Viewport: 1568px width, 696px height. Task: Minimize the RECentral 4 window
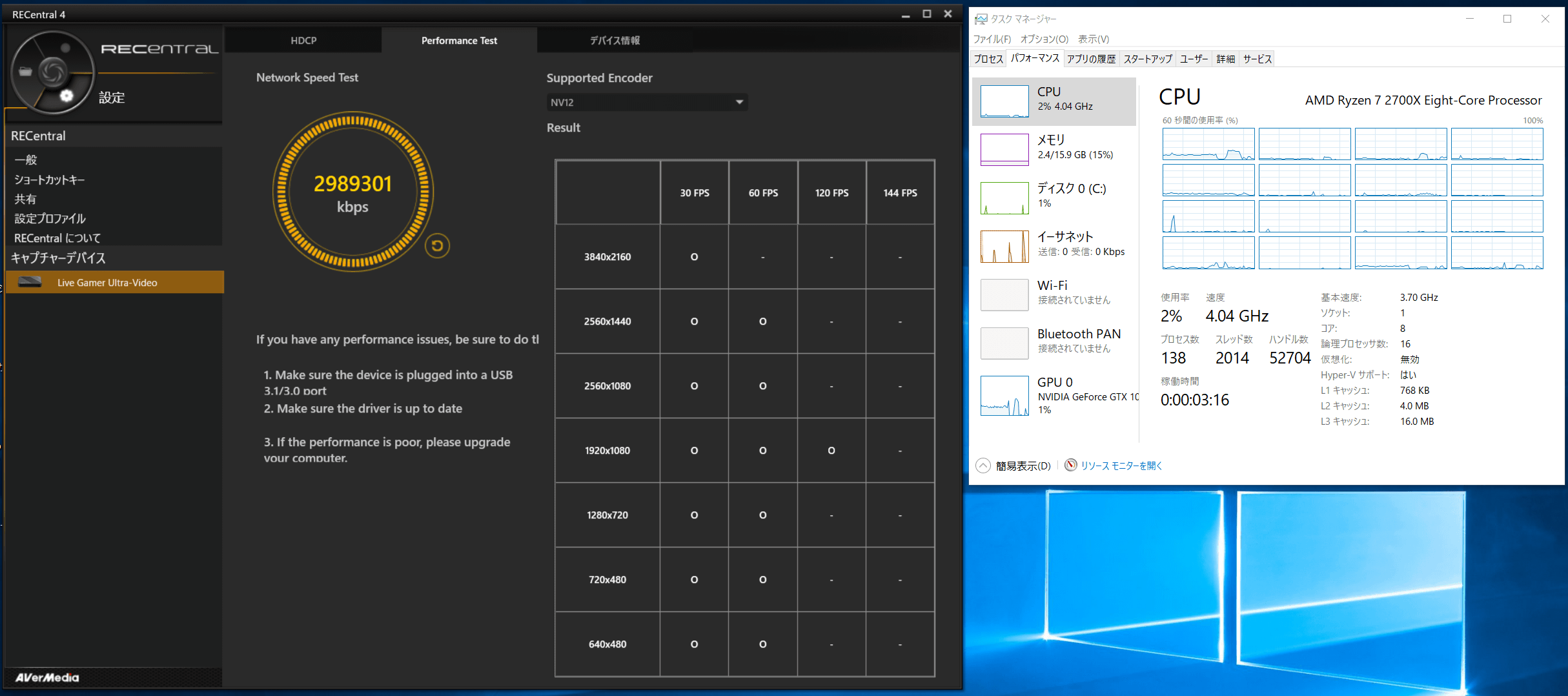[906, 14]
